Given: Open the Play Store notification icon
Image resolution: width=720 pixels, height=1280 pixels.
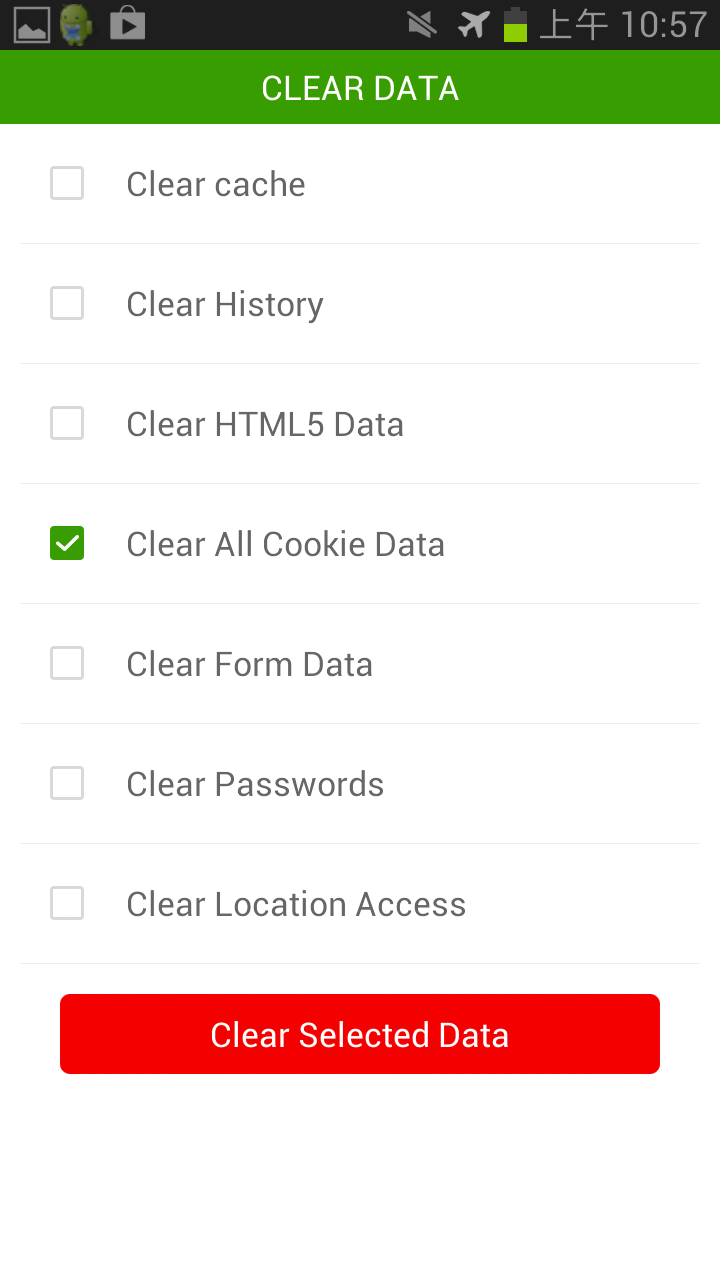Looking at the screenshot, I should (128, 24).
